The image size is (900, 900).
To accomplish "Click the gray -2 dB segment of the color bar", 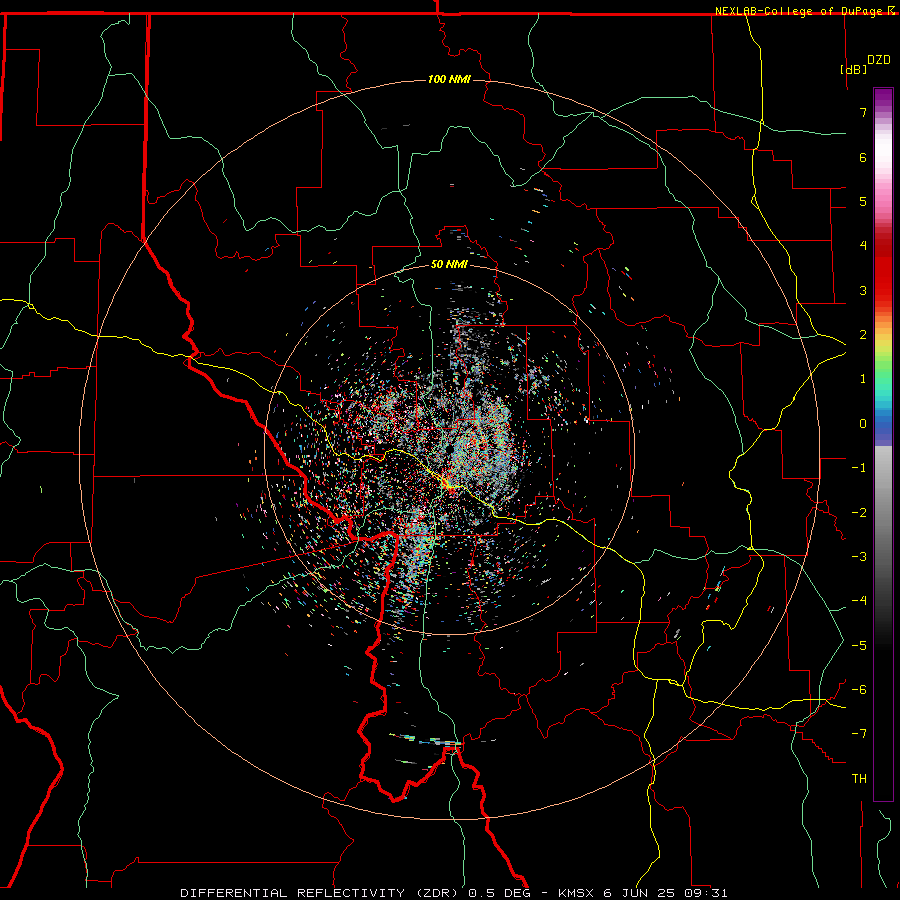I will (883, 513).
